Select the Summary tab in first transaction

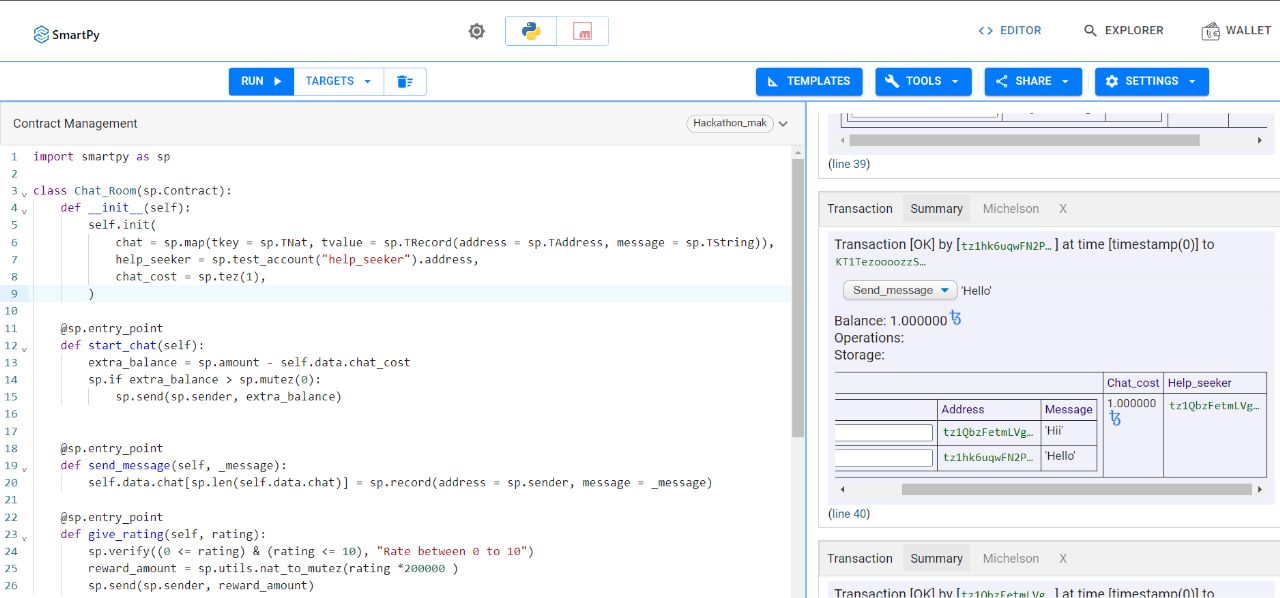(x=936, y=209)
